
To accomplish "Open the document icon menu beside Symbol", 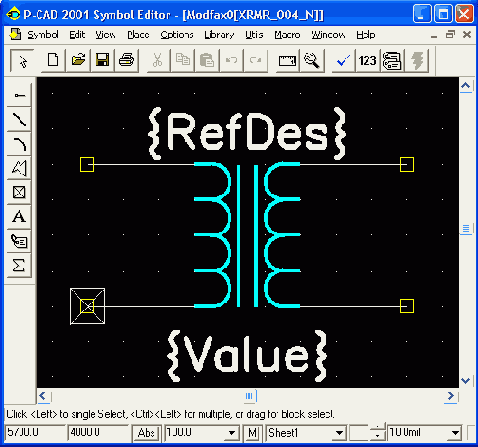I will tap(15, 34).
